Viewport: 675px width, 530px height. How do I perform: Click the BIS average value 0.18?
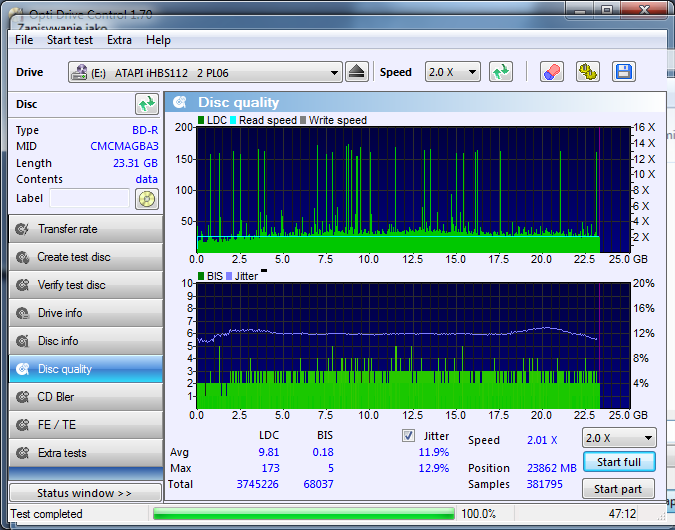click(x=323, y=453)
